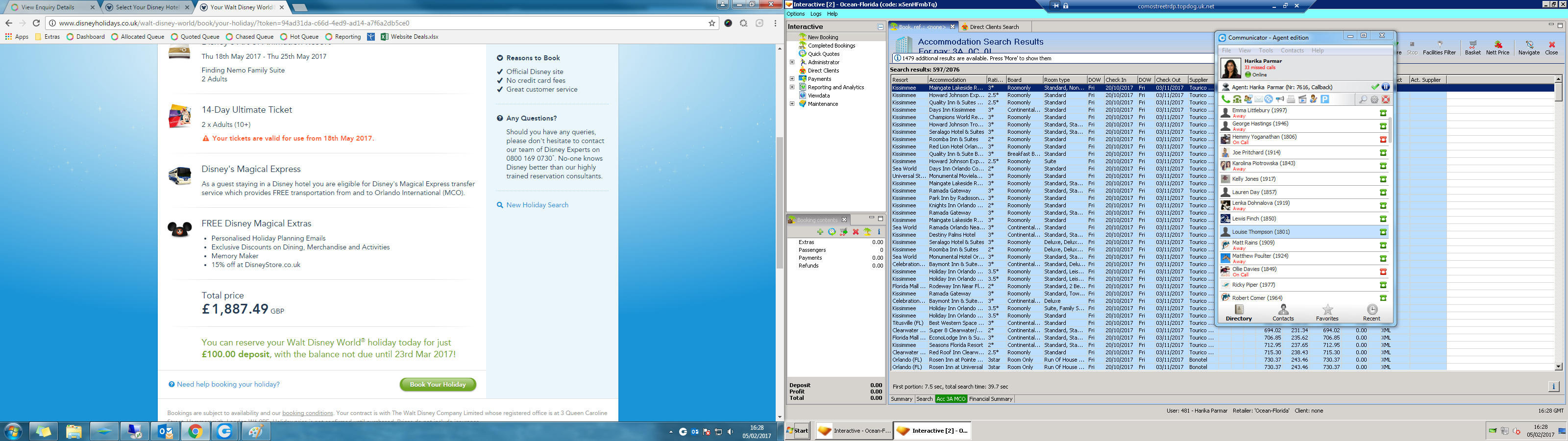Open the Recent tab in Communicator
This screenshot has width=1568, height=441.
(x=1372, y=313)
